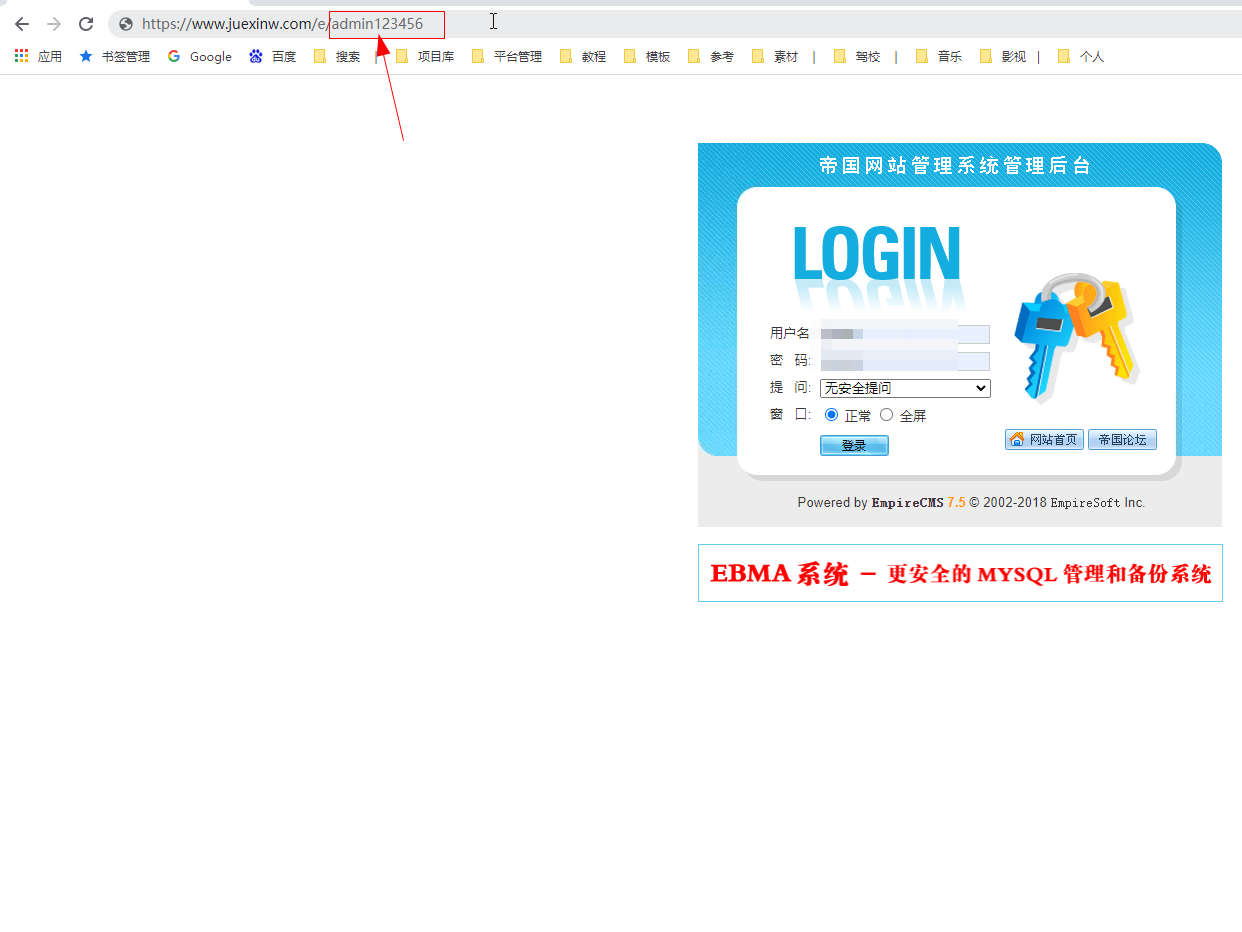
Task: Click the 帝国论坛 button
Action: coord(1122,440)
